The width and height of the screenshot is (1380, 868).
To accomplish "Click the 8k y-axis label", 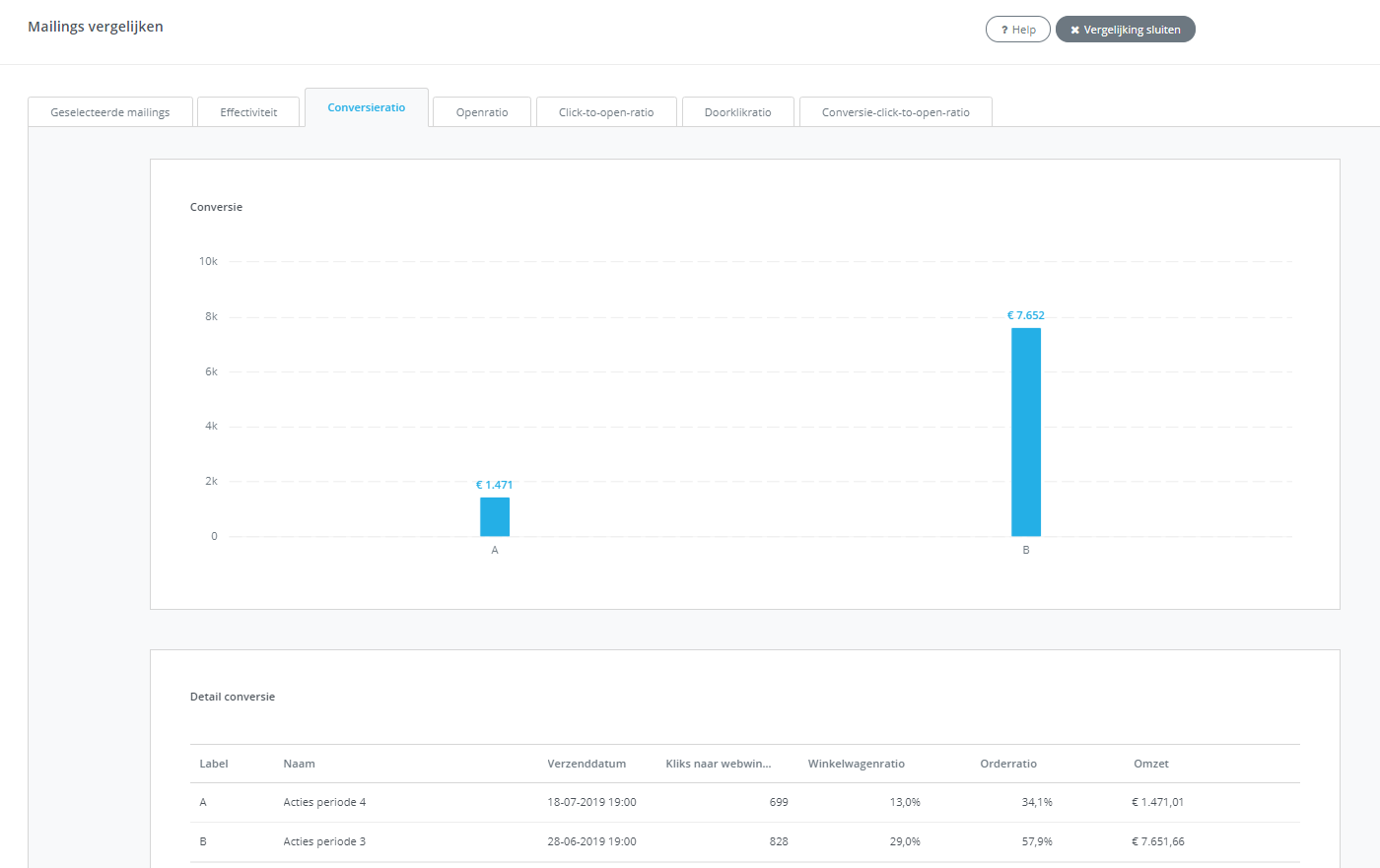I will click(211, 316).
